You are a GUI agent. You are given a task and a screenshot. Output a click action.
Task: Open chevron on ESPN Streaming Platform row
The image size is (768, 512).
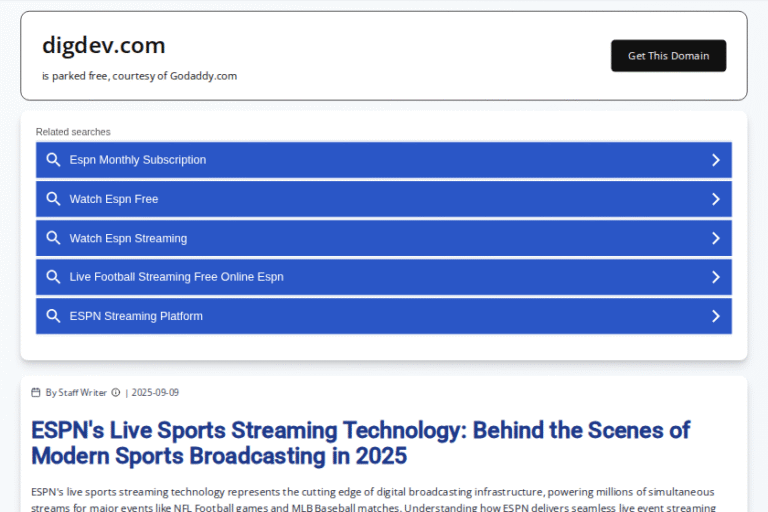pos(715,316)
